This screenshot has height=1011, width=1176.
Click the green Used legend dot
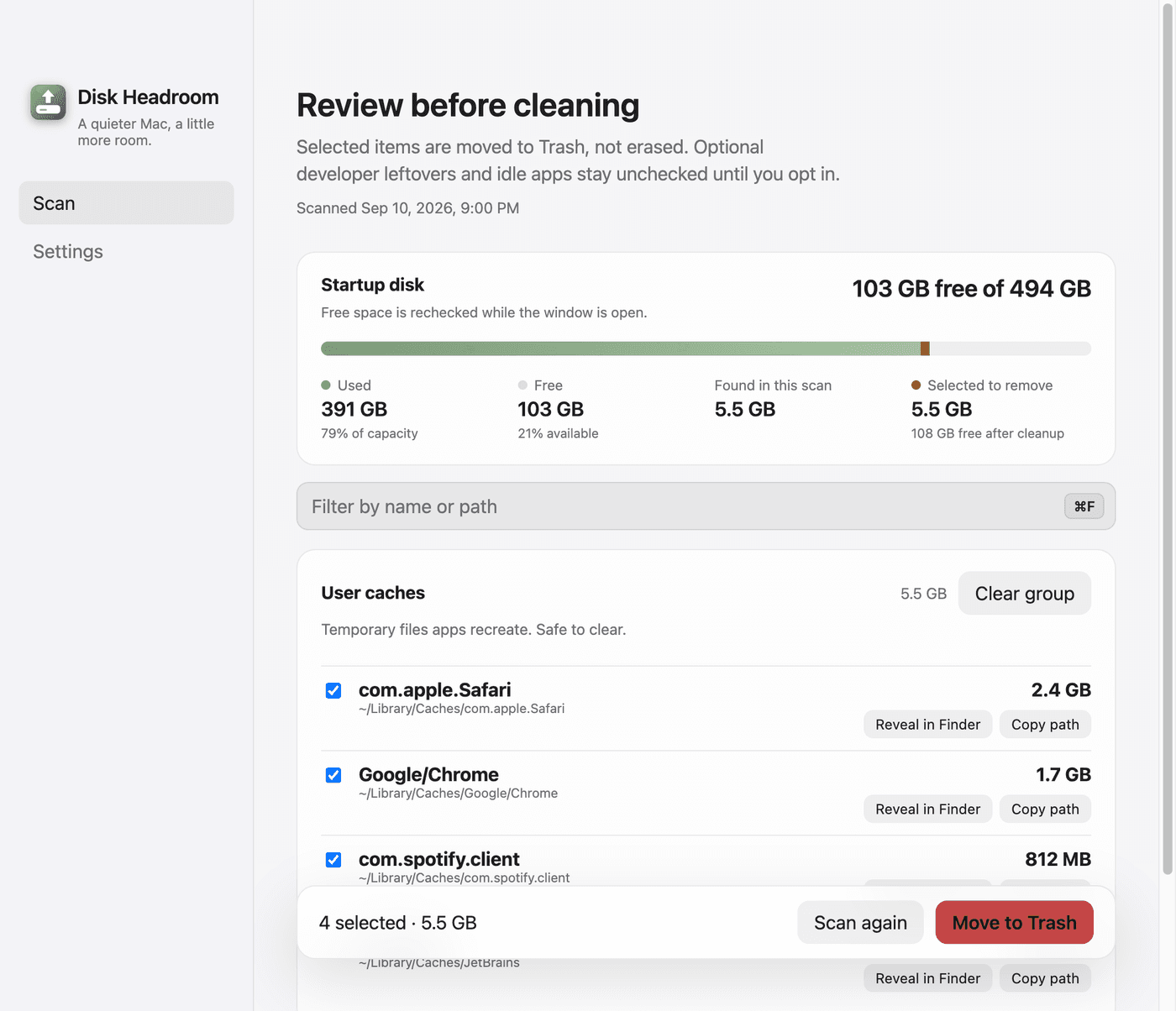coord(326,385)
